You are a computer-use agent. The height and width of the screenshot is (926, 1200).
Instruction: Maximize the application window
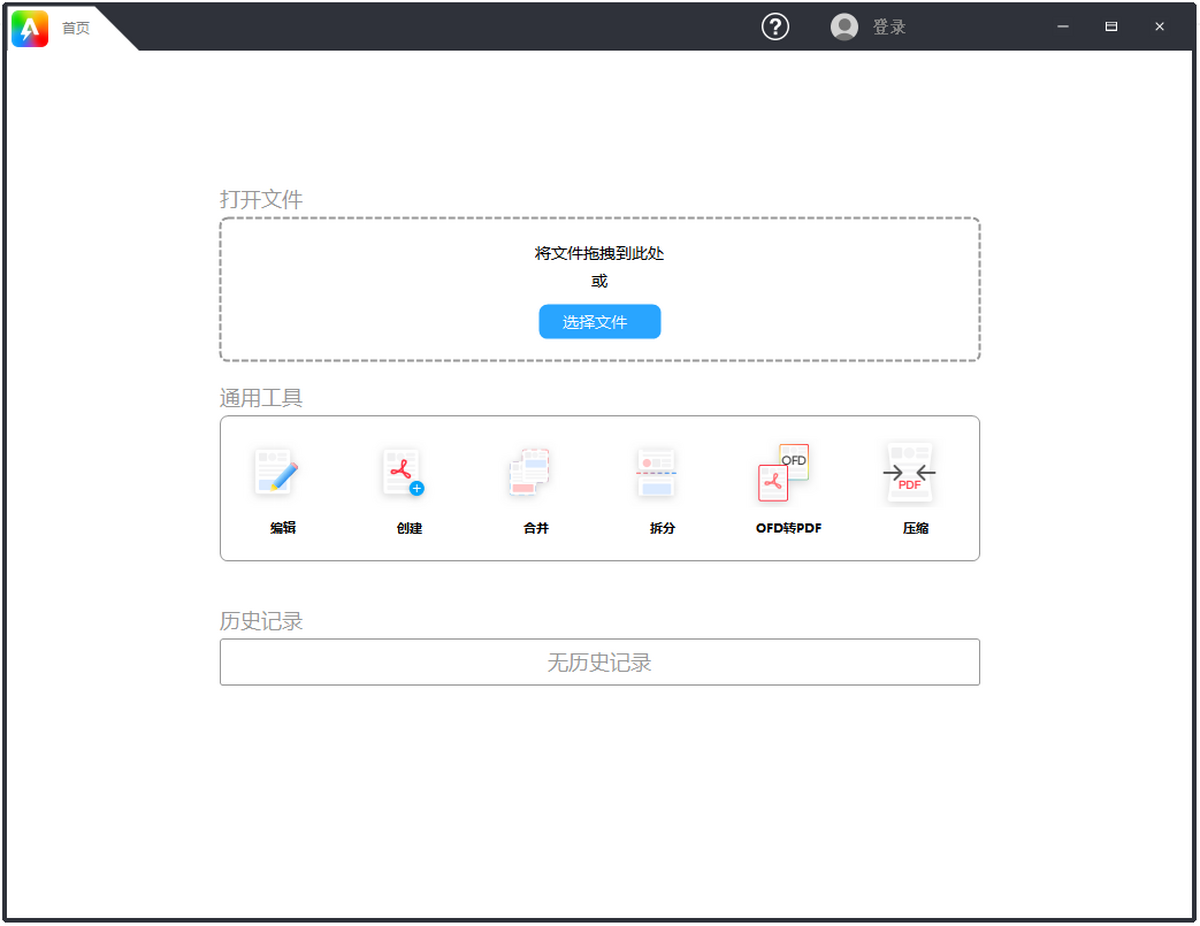click(x=1111, y=27)
